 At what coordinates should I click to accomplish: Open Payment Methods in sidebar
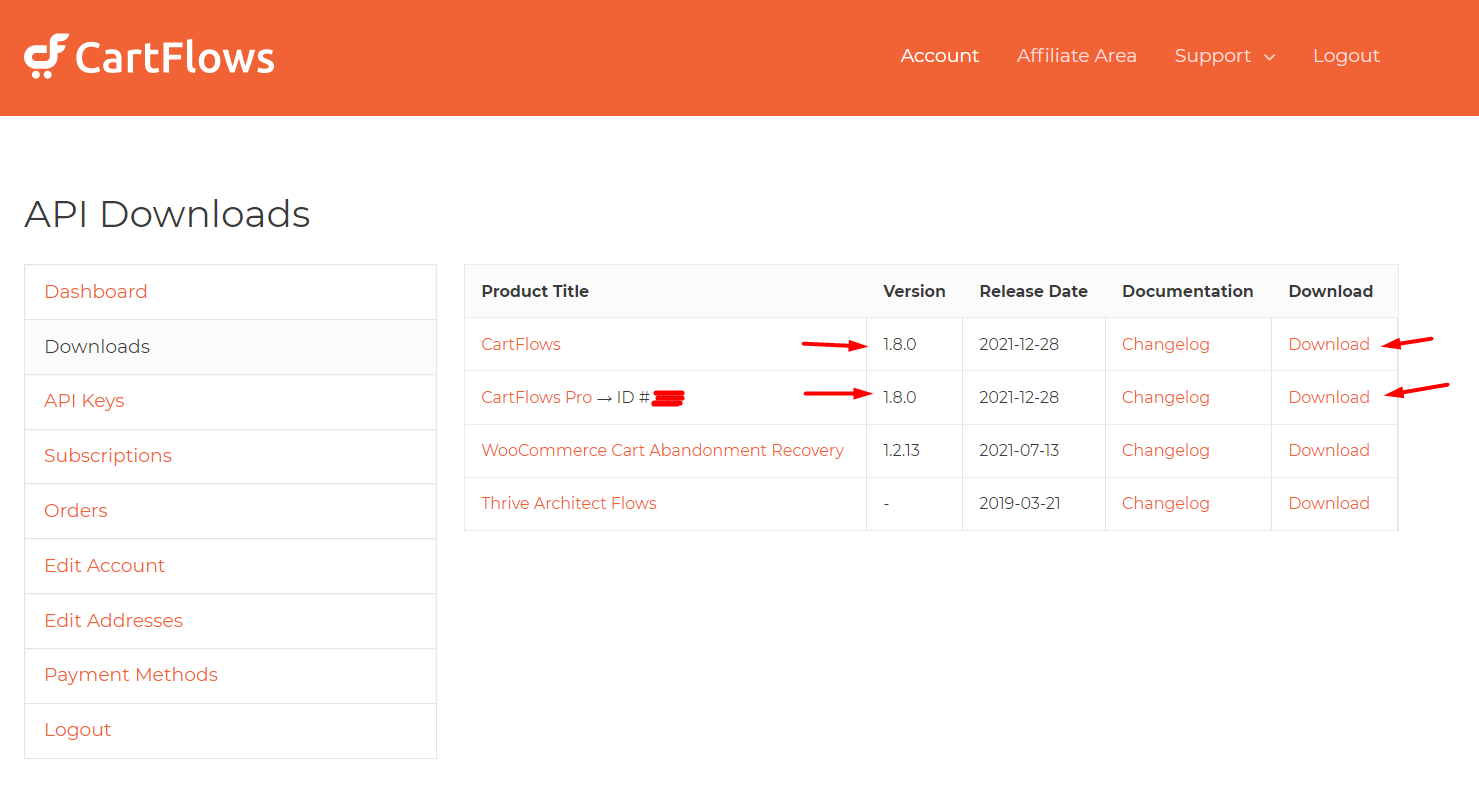131,675
